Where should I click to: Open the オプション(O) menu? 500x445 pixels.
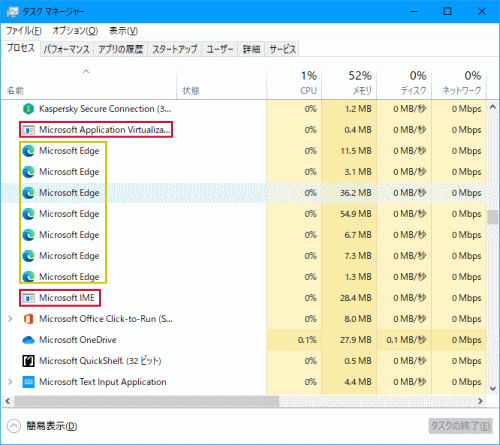coord(75,31)
